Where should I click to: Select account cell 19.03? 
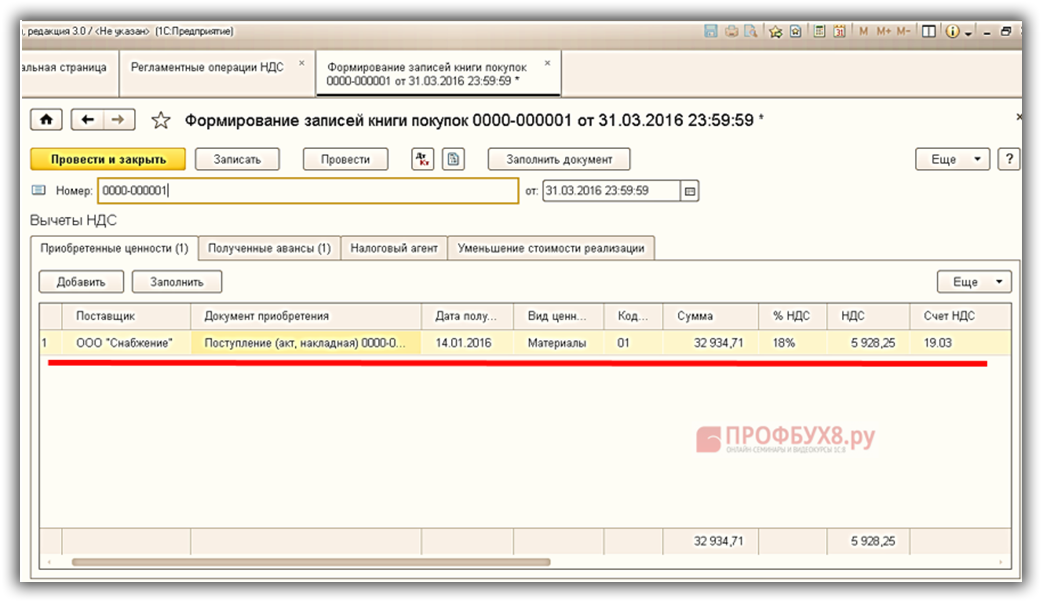point(960,343)
